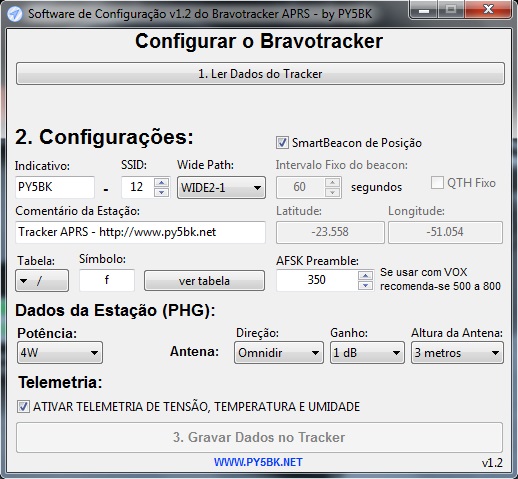Open the Wide Path WIDE2-1 dropdown
Viewport: 518px width, 479px height.
click(x=221, y=188)
